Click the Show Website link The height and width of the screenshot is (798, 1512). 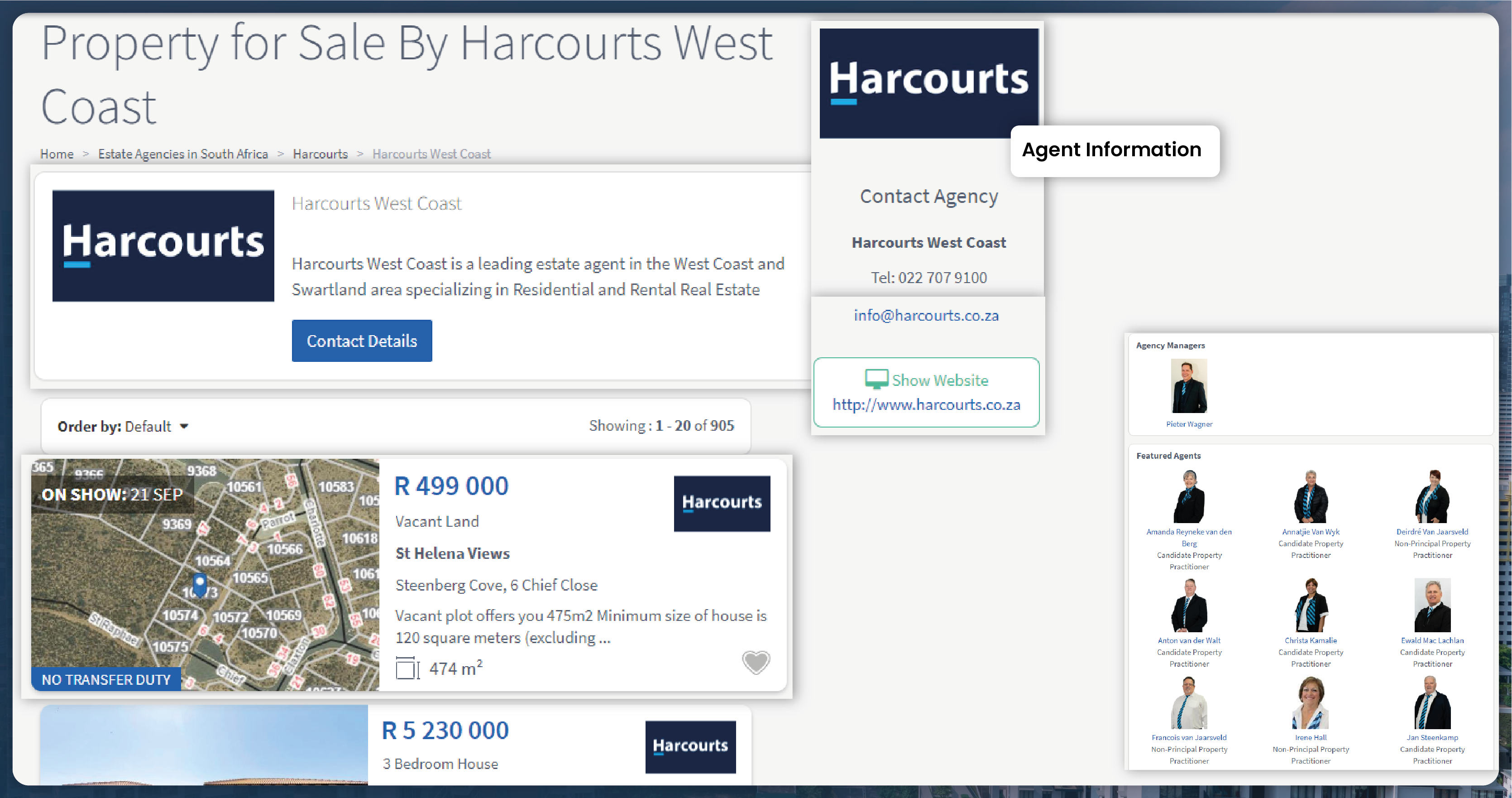[x=929, y=380]
